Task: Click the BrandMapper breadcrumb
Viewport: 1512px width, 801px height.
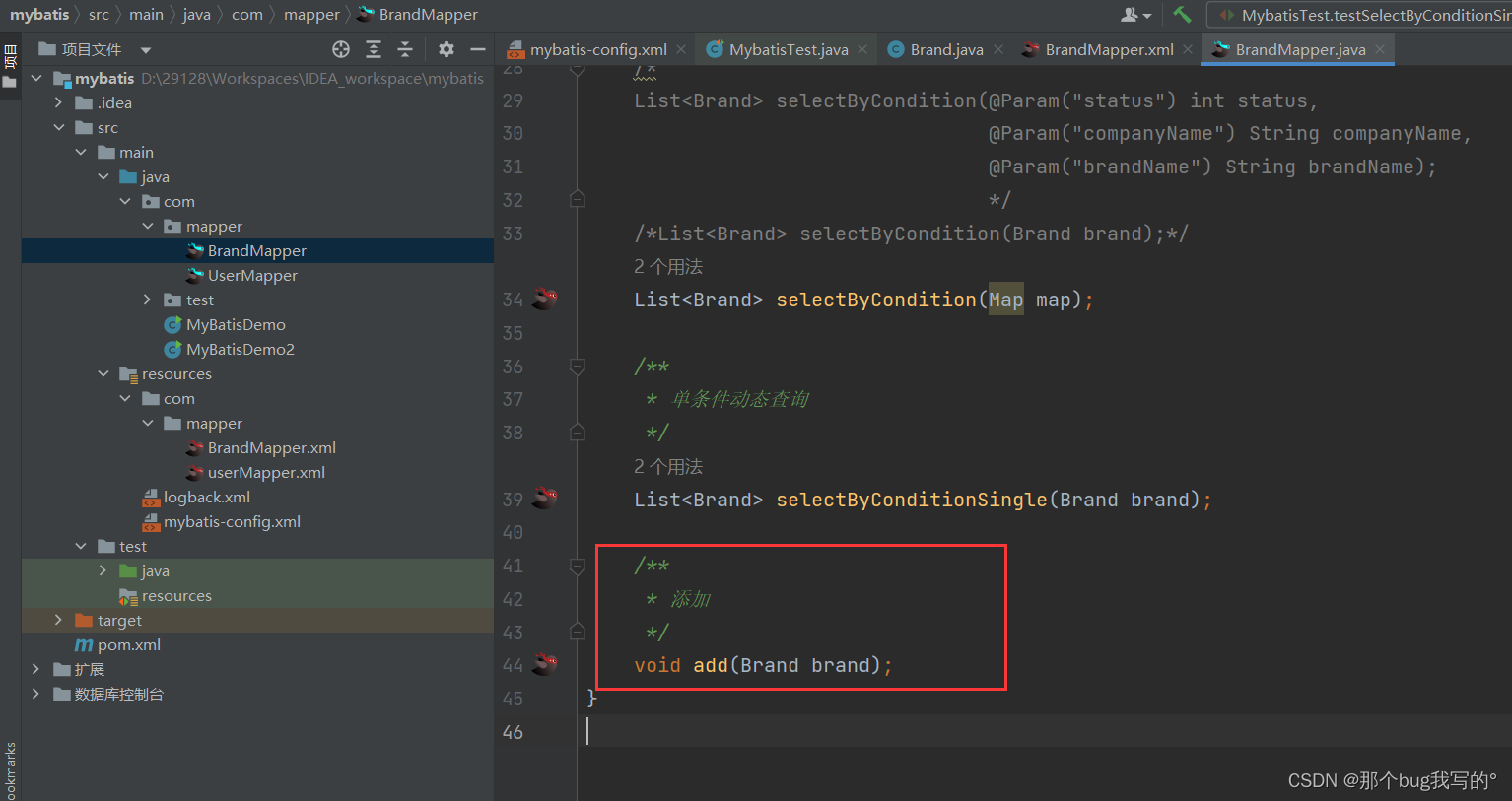Action: (x=418, y=15)
